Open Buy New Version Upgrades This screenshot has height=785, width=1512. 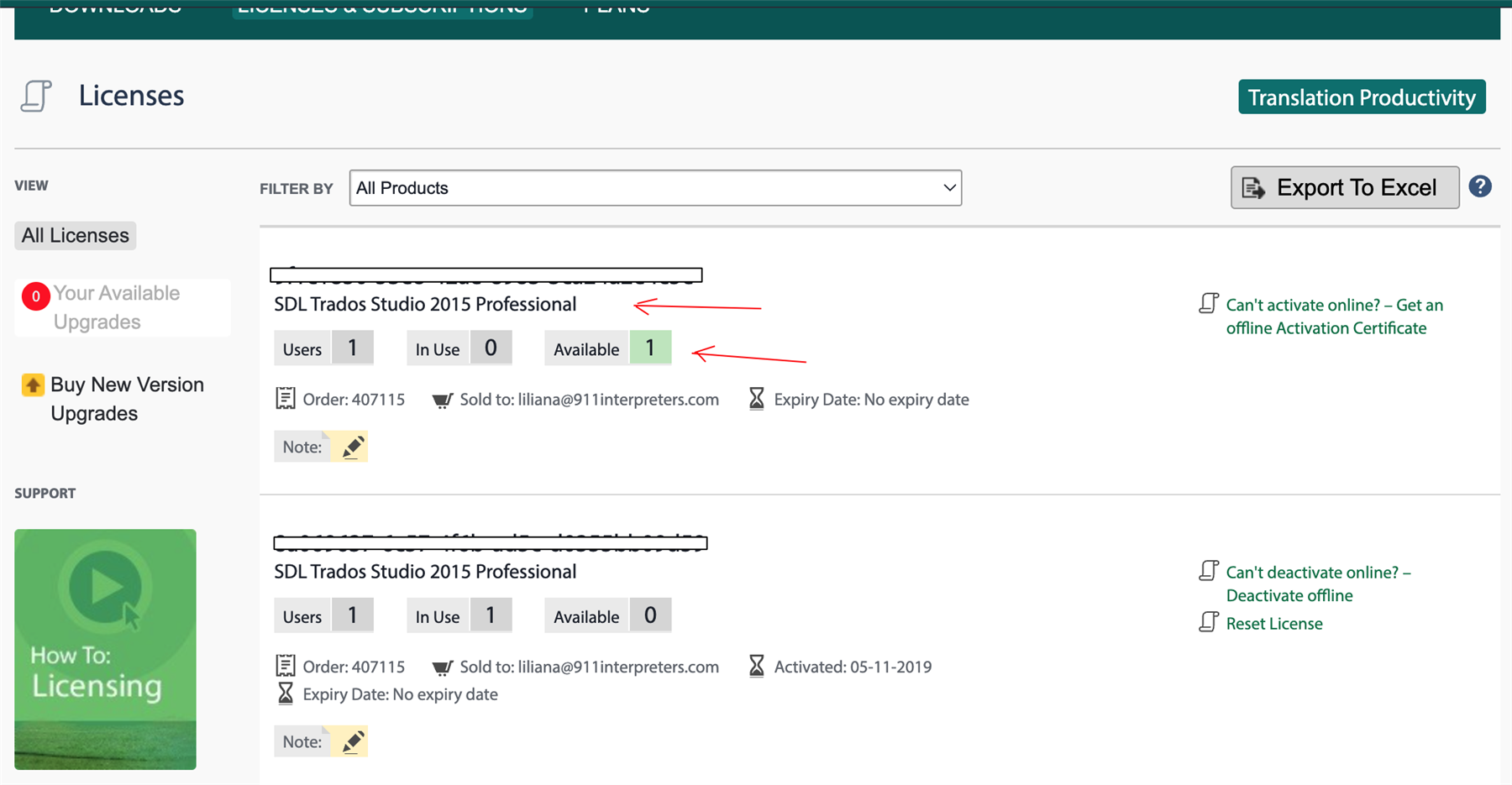(x=127, y=399)
